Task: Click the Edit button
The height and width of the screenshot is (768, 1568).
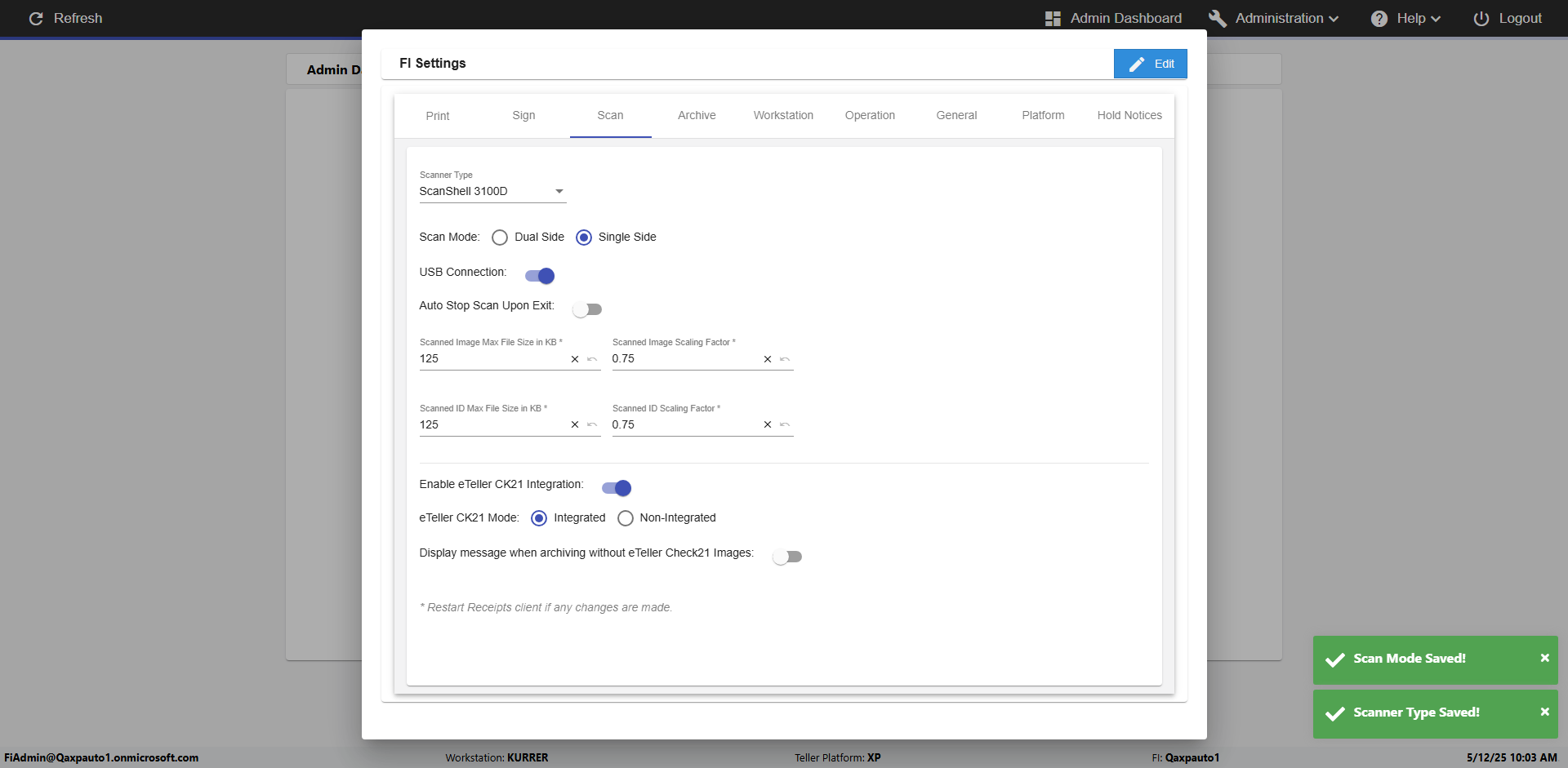Action: 1150,64
